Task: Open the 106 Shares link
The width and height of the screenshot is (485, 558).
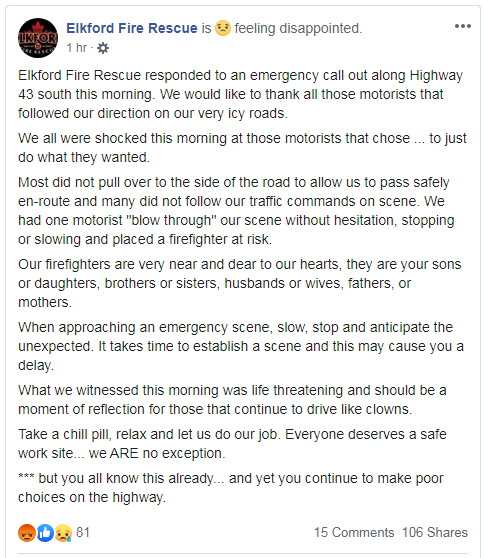Action: [x=435, y=532]
